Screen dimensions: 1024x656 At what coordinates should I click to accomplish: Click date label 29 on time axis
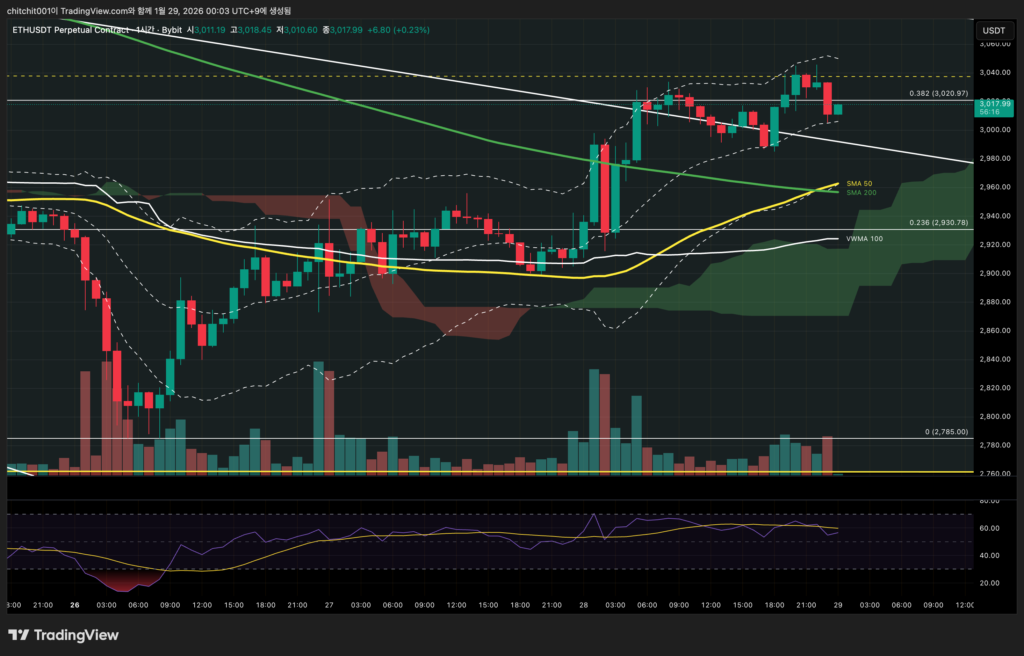click(x=836, y=605)
